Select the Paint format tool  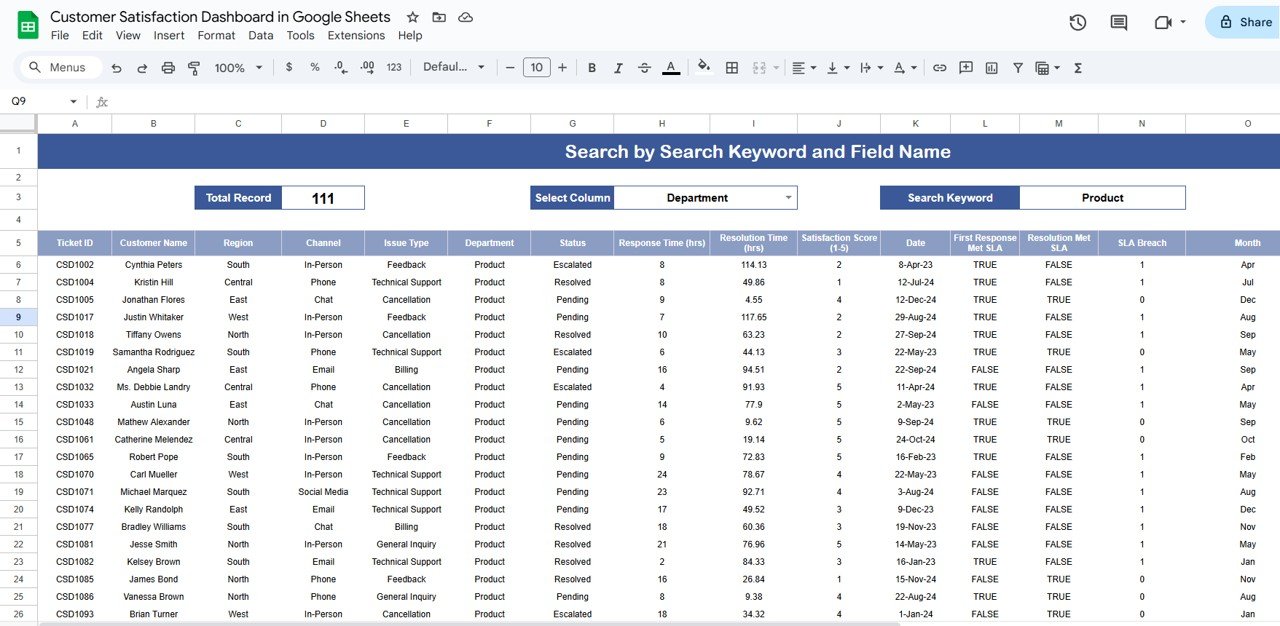click(x=193, y=67)
